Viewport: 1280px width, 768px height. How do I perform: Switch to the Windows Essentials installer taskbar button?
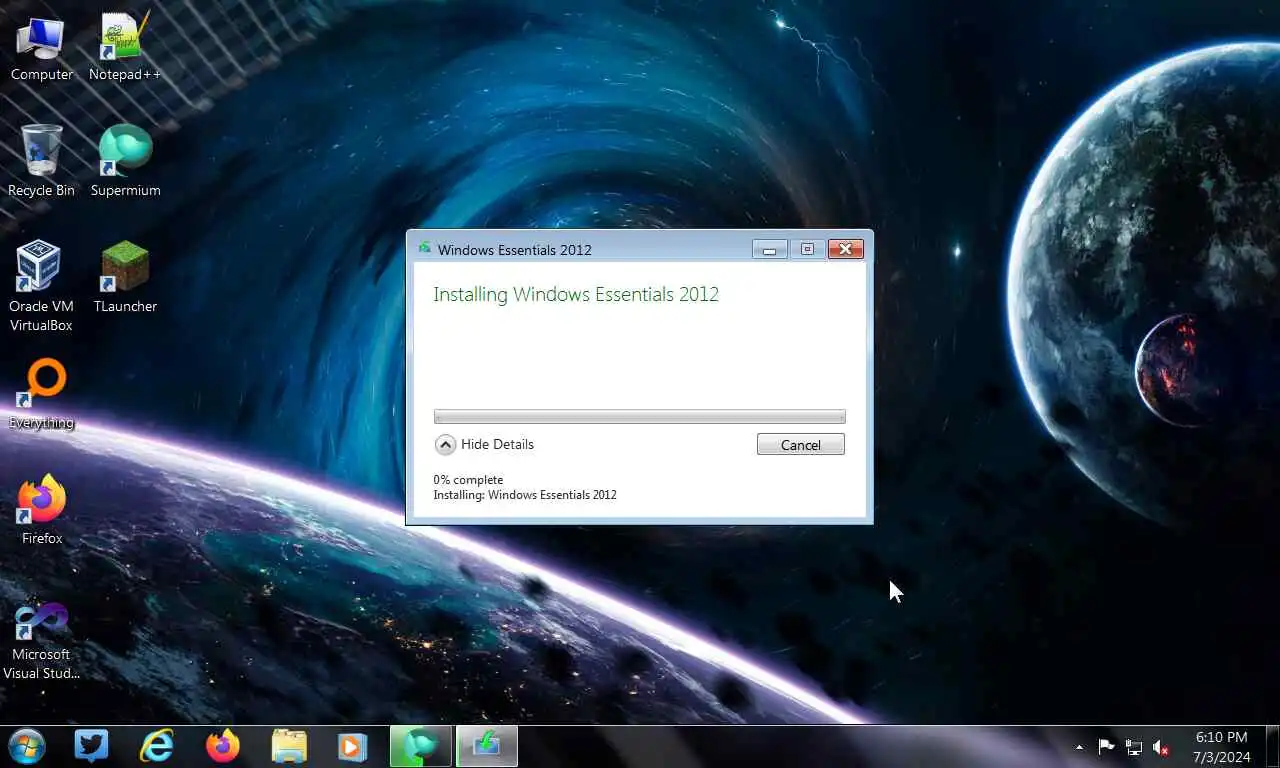tap(487, 746)
